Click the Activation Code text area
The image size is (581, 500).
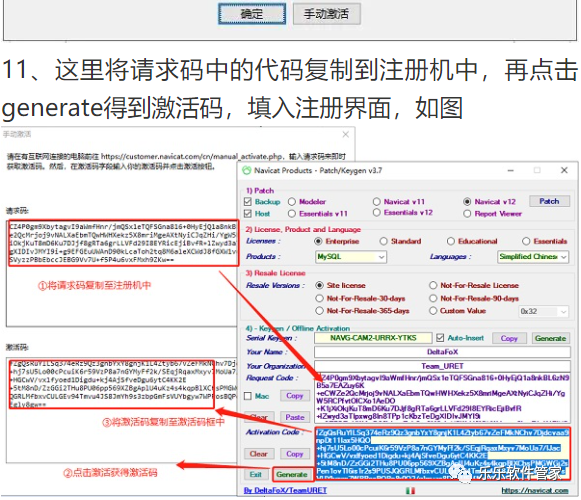pos(442,453)
